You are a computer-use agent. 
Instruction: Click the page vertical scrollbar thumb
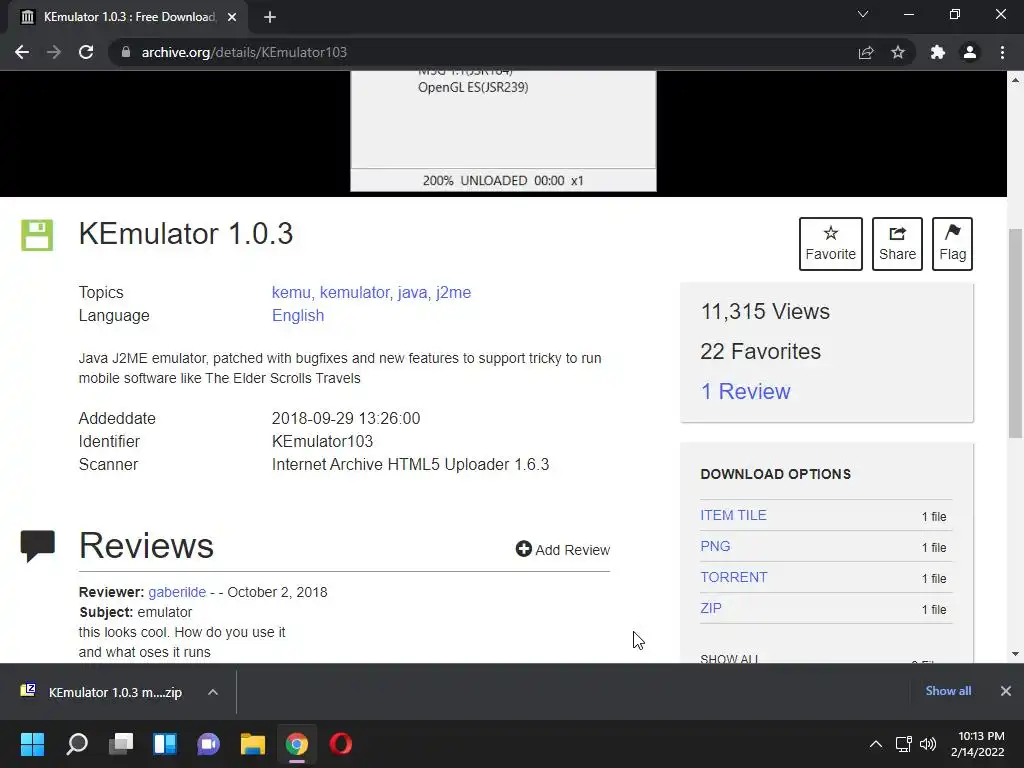[1015, 333]
